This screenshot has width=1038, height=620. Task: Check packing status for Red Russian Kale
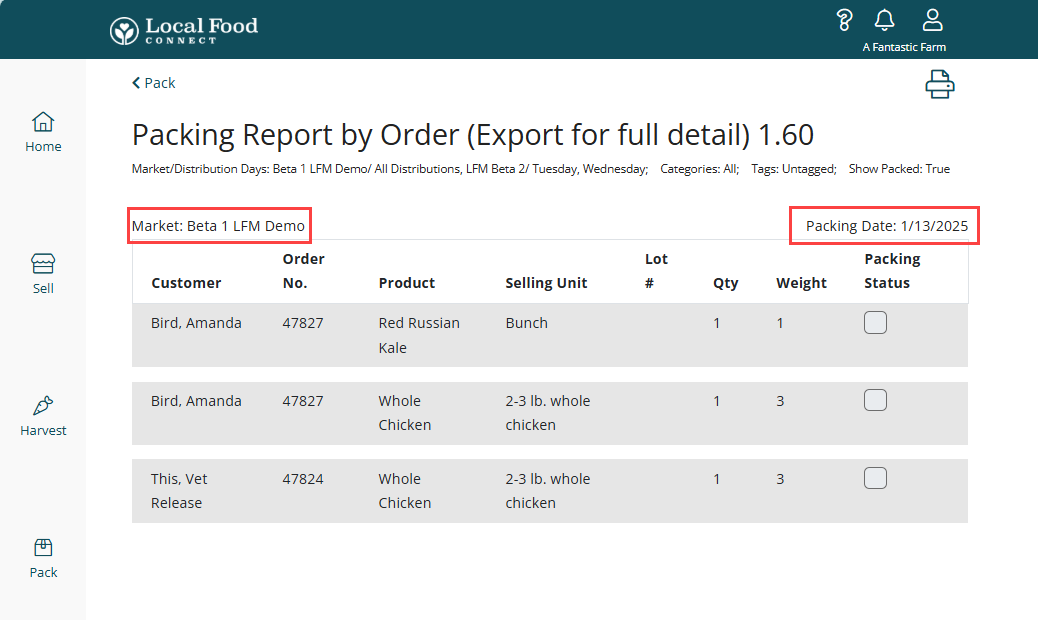pos(875,322)
